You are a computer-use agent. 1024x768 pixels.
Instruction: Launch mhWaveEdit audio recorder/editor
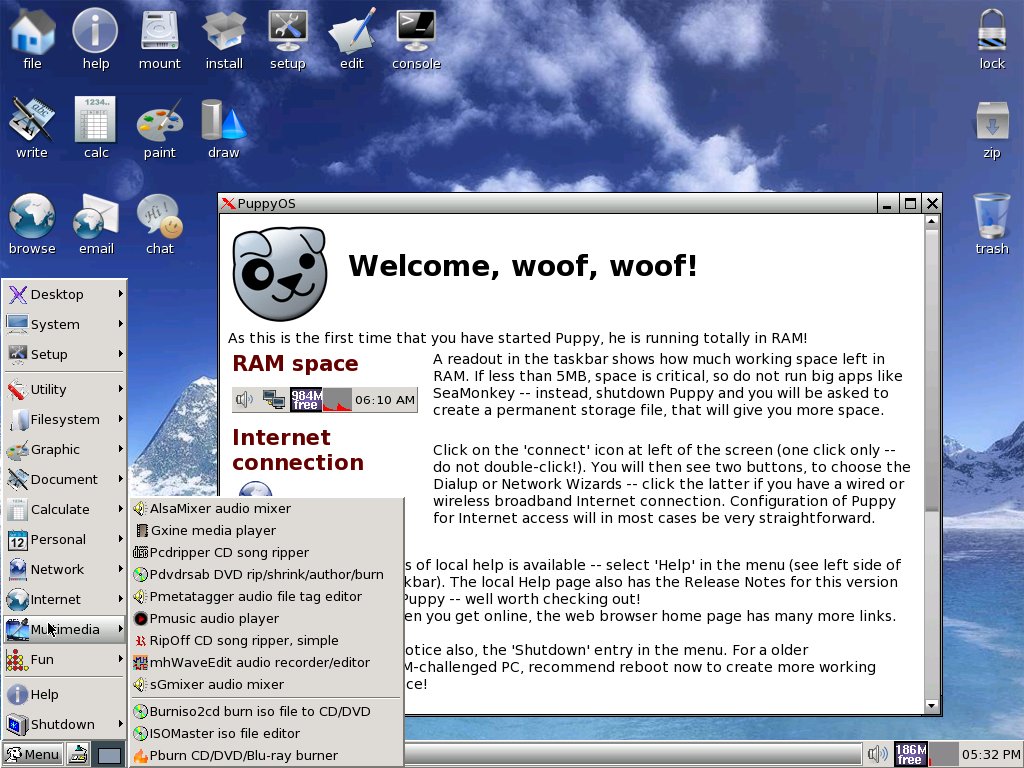pos(266,664)
